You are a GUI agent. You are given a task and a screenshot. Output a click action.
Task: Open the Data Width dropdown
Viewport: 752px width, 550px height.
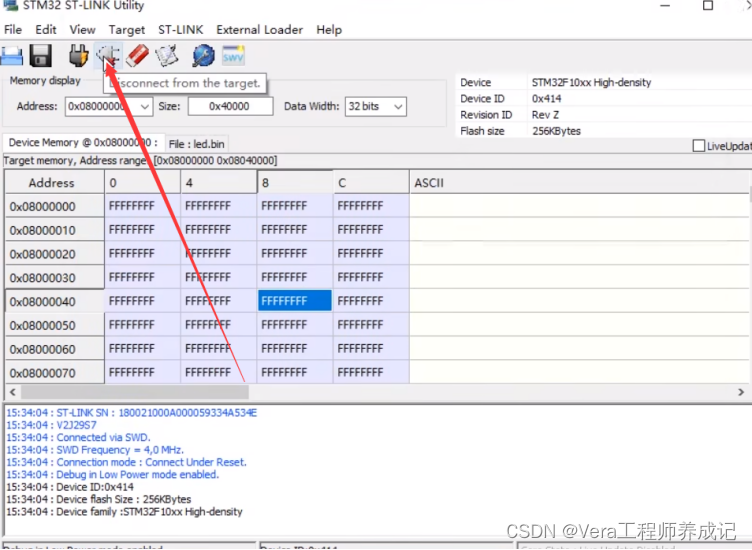[x=398, y=106]
